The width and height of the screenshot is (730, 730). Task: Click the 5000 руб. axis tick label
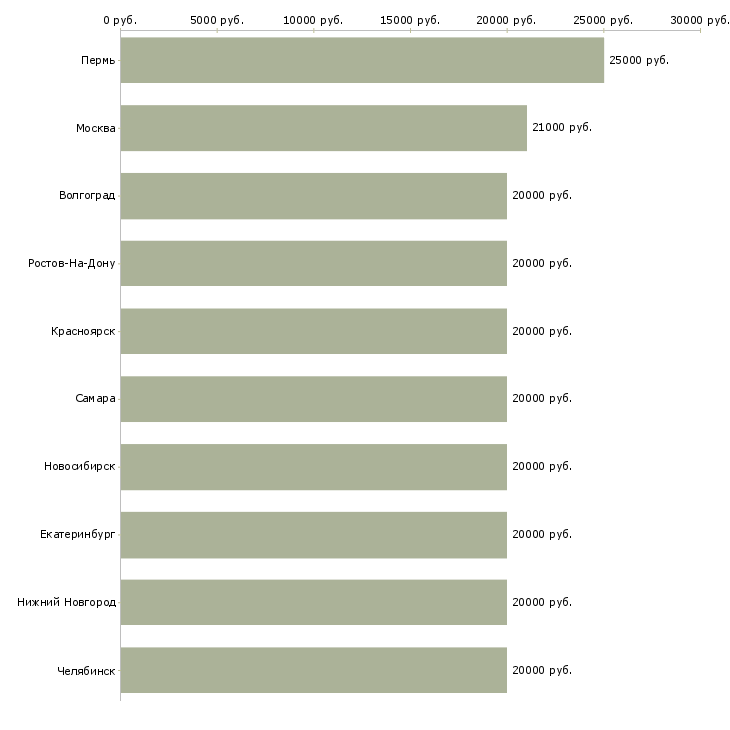(216, 20)
